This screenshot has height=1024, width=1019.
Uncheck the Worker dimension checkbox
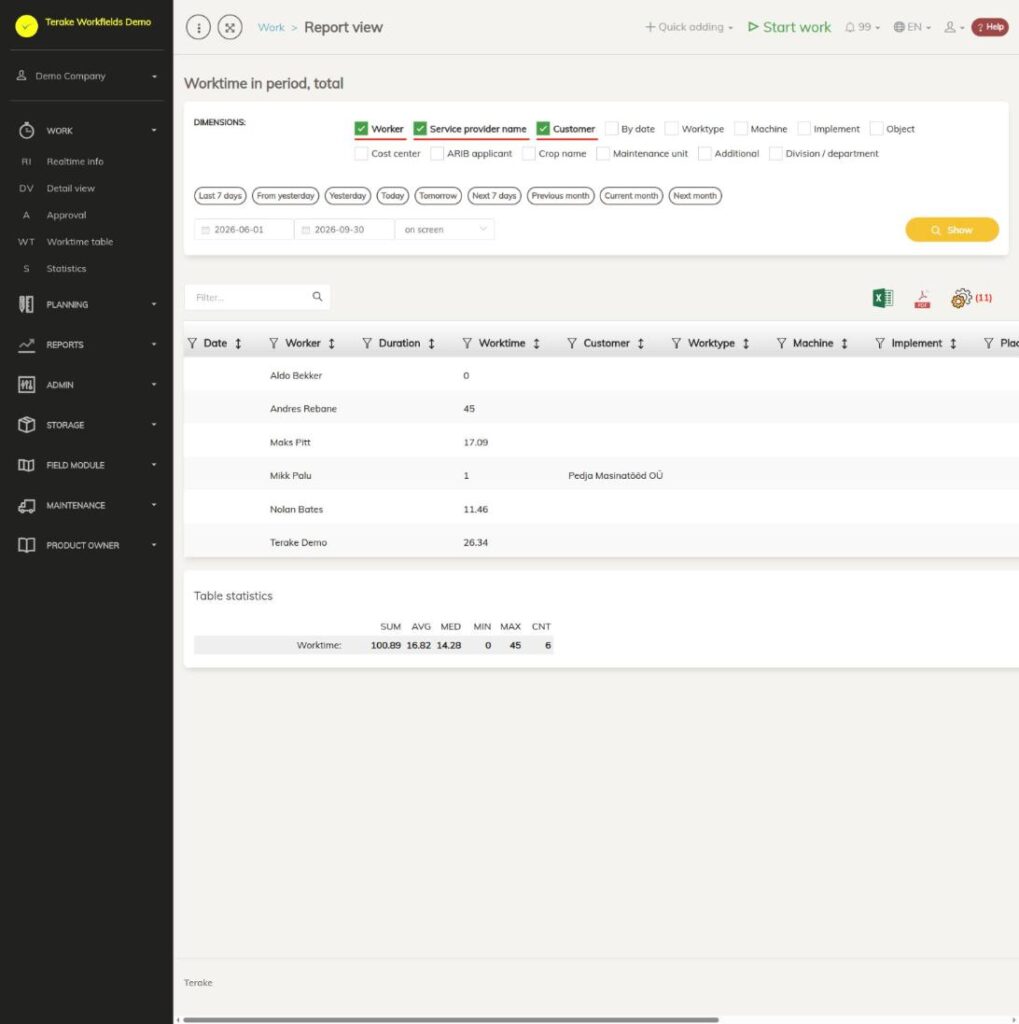point(361,129)
